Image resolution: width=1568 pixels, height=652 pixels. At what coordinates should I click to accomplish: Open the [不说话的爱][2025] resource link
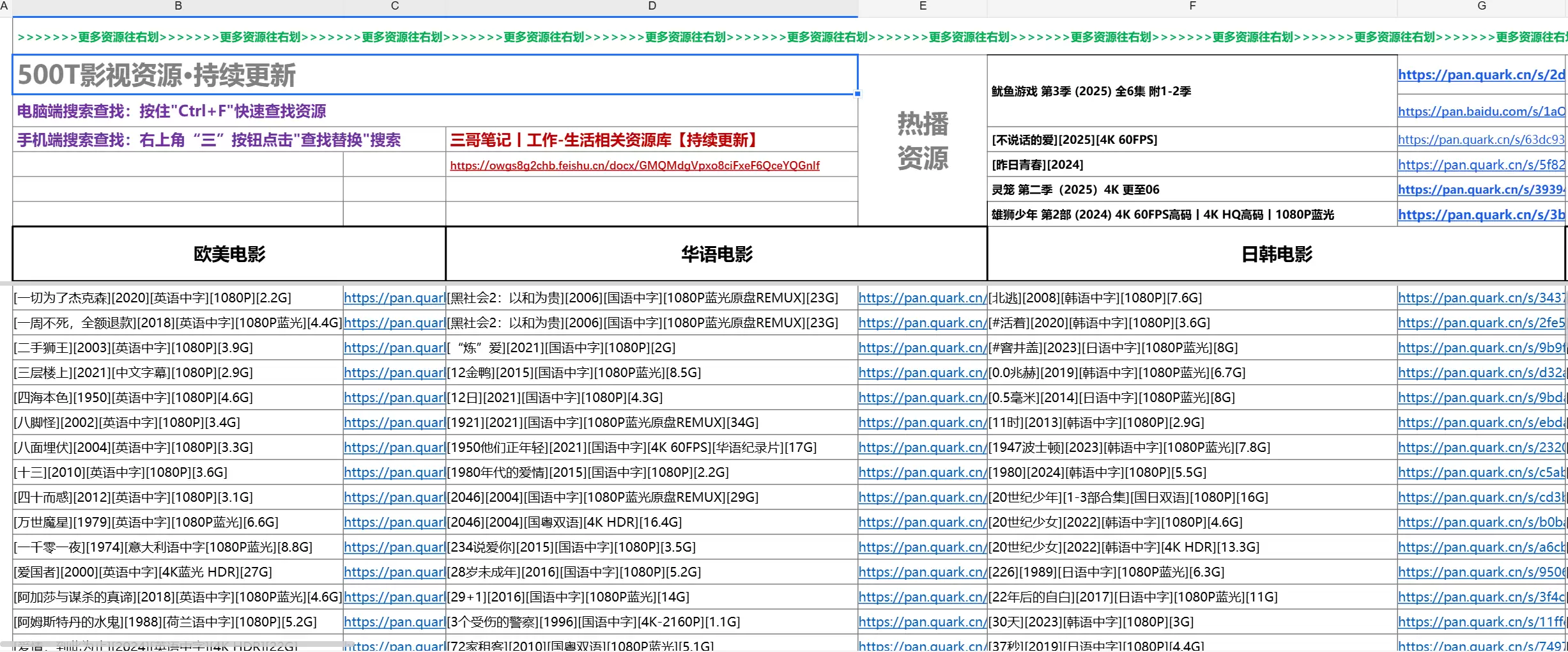[1481, 139]
